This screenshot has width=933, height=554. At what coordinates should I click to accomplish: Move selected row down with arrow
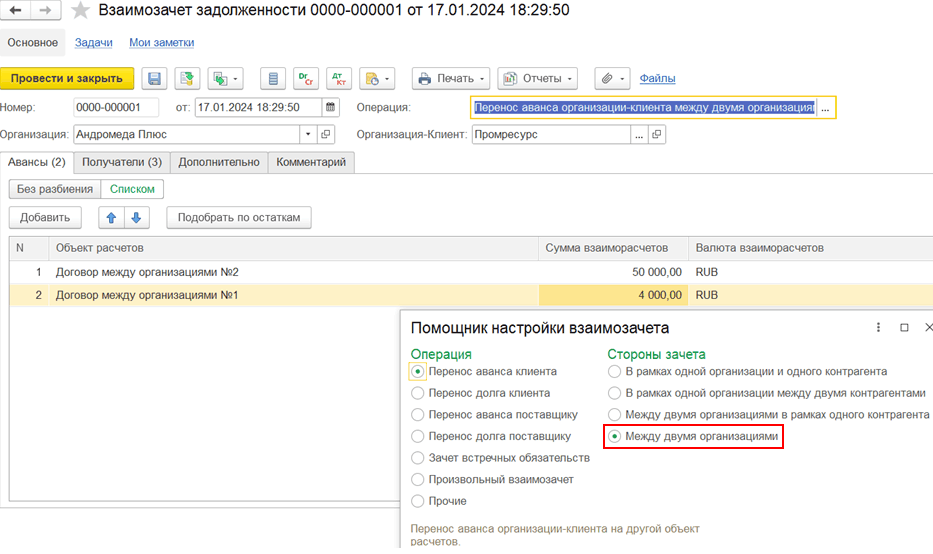pyautogui.click(x=136, y=217)
